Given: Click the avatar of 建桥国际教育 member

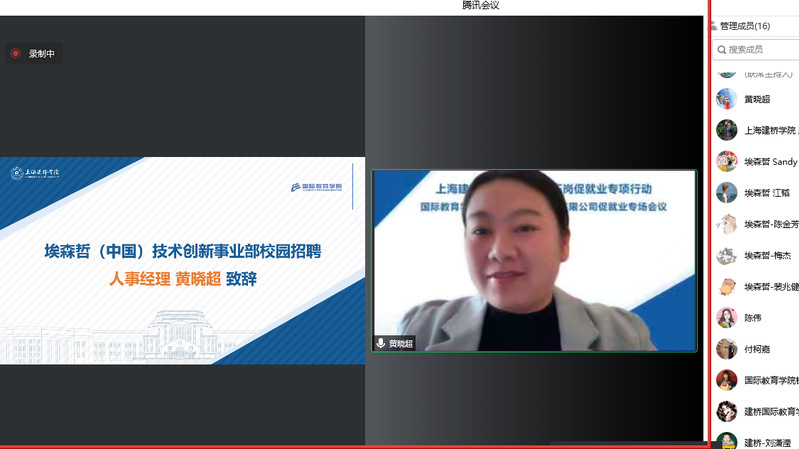Looking at the screenshot, I should [727, 411].
